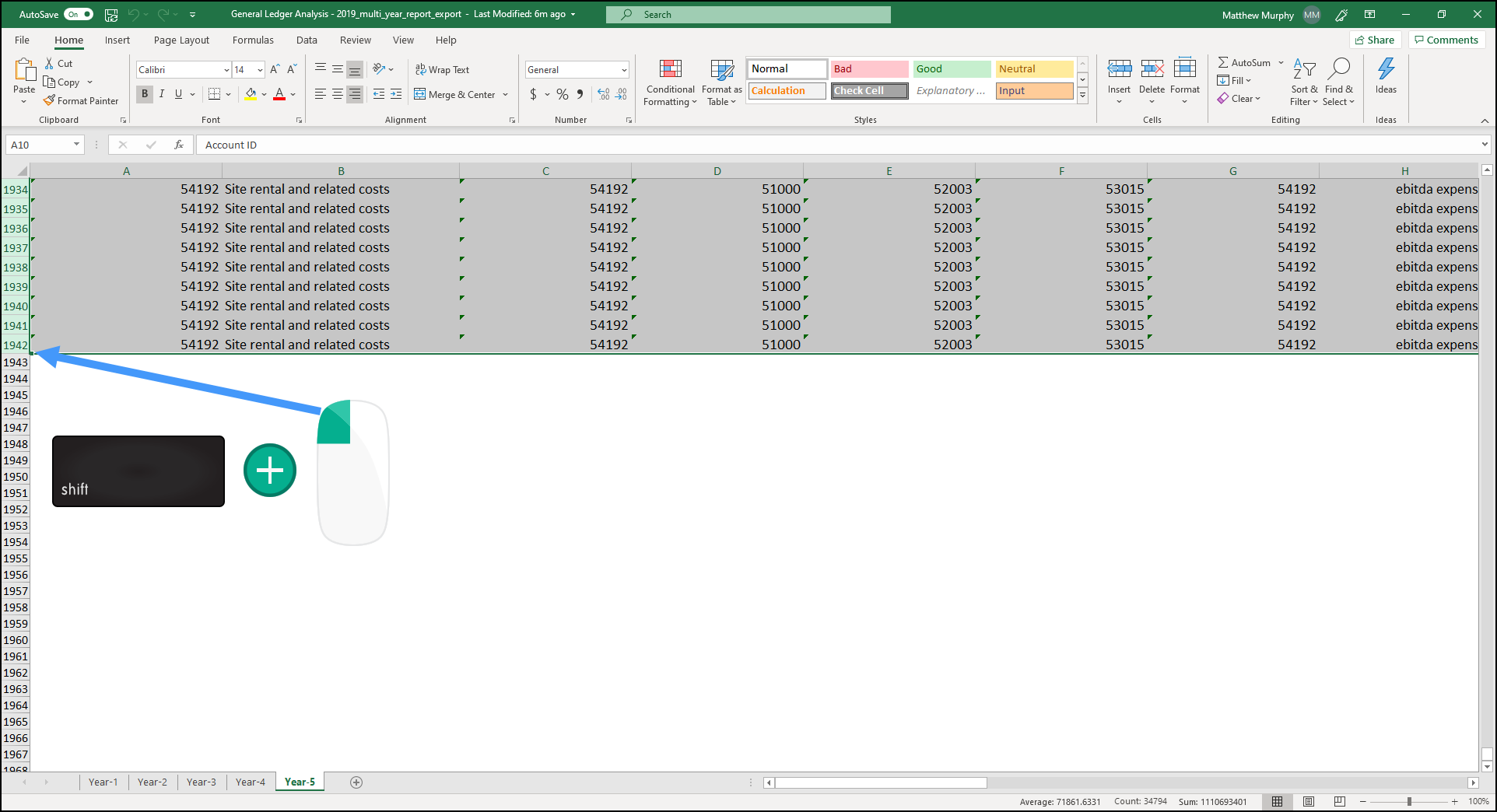Apply the Good cell style
The width and height of the screenshot is (1497, 812).
[x=951, y=68]
